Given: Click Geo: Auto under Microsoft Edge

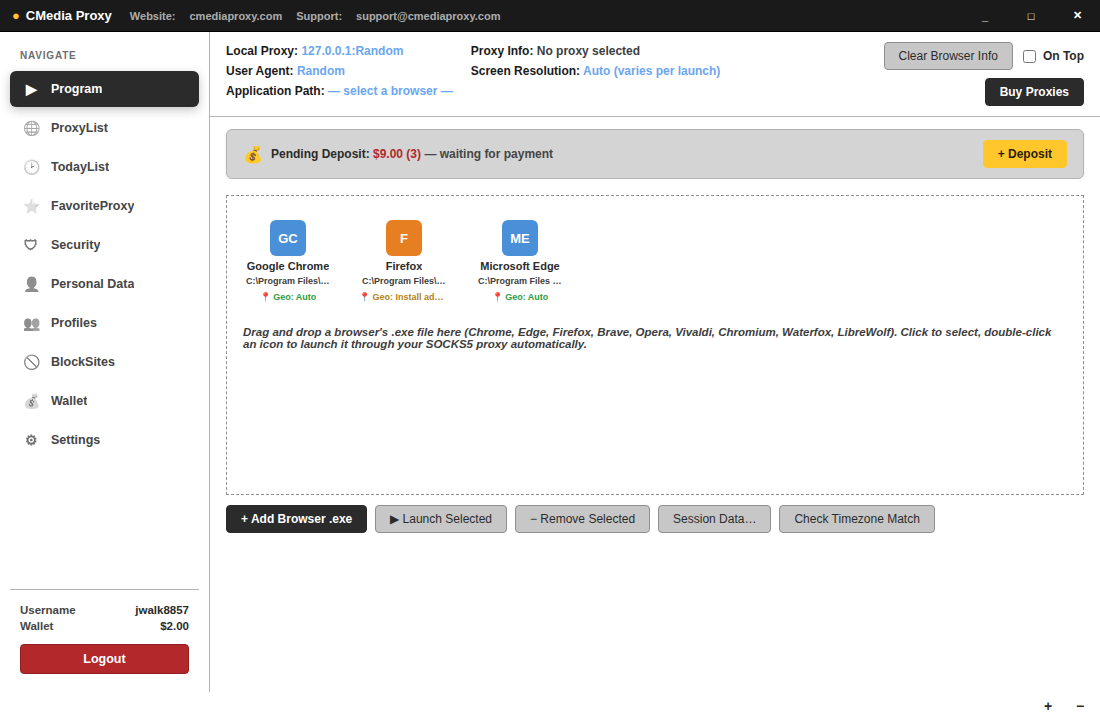Looking at the screenshot, I should point(526,297).
